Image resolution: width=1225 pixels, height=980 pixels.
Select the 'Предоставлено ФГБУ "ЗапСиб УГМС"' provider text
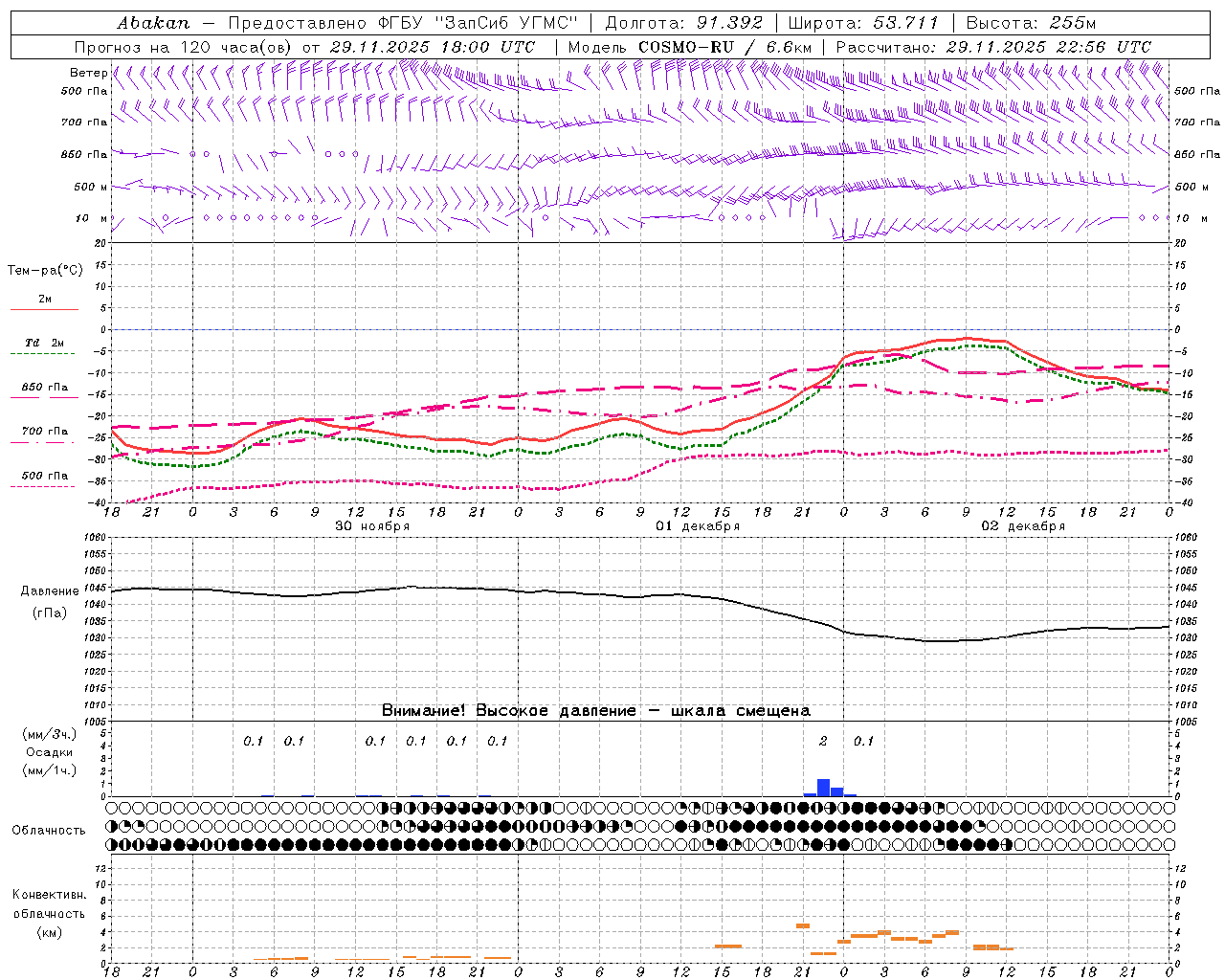coord(403,22)
